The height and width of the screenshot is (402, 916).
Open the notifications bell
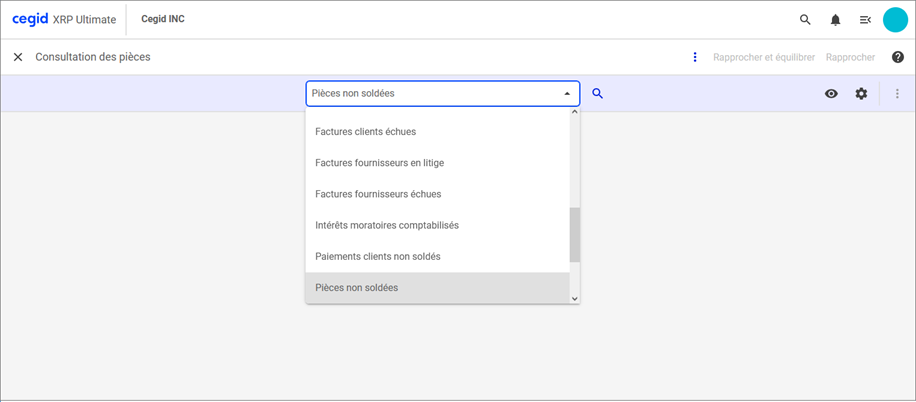pyautogui.click(x=835, y=20)
